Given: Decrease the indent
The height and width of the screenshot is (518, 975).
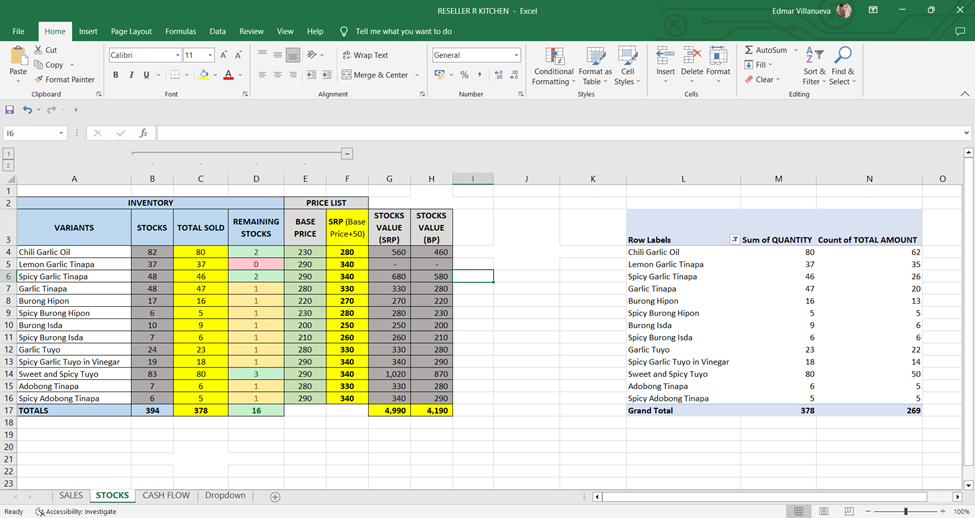Looking at the screenshot, I should click(312, 75).
